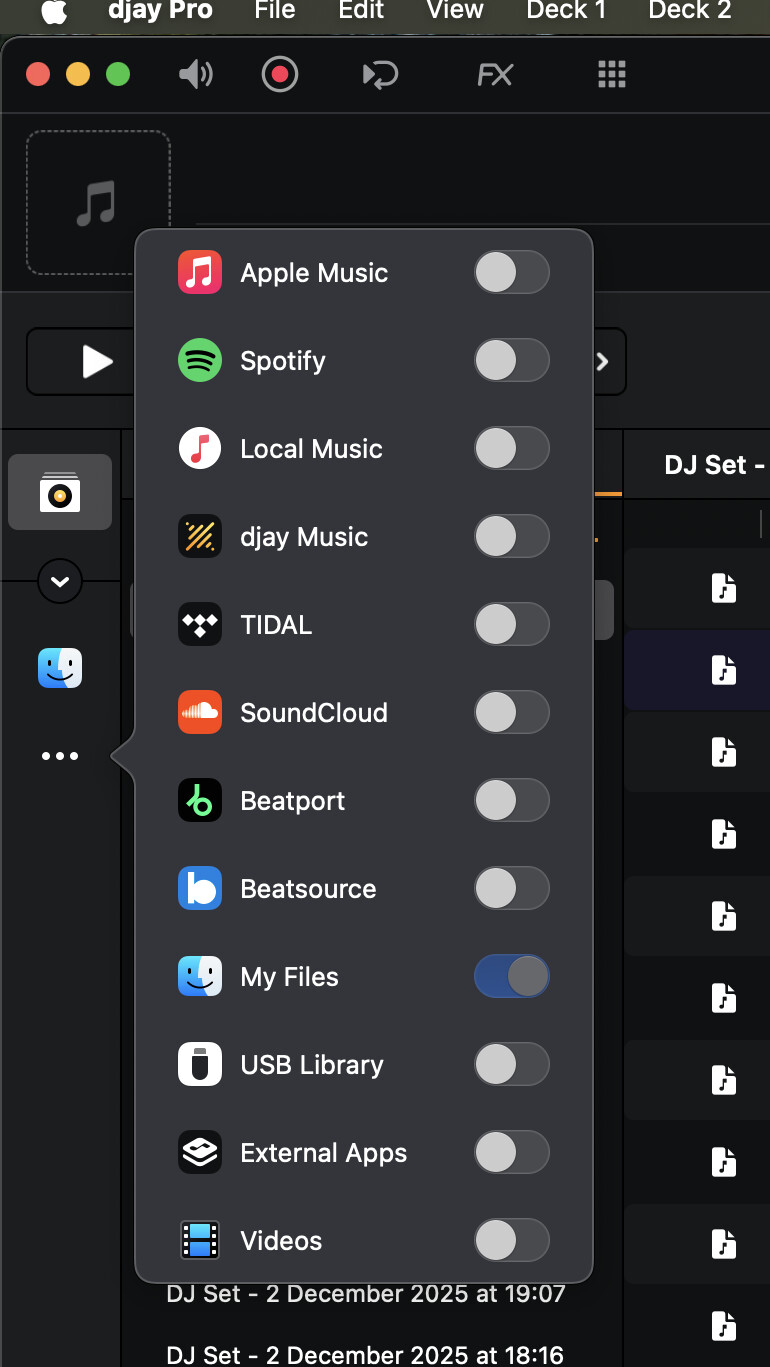
Task: Open the View menu in menu bar
Action: coord(455,11)
